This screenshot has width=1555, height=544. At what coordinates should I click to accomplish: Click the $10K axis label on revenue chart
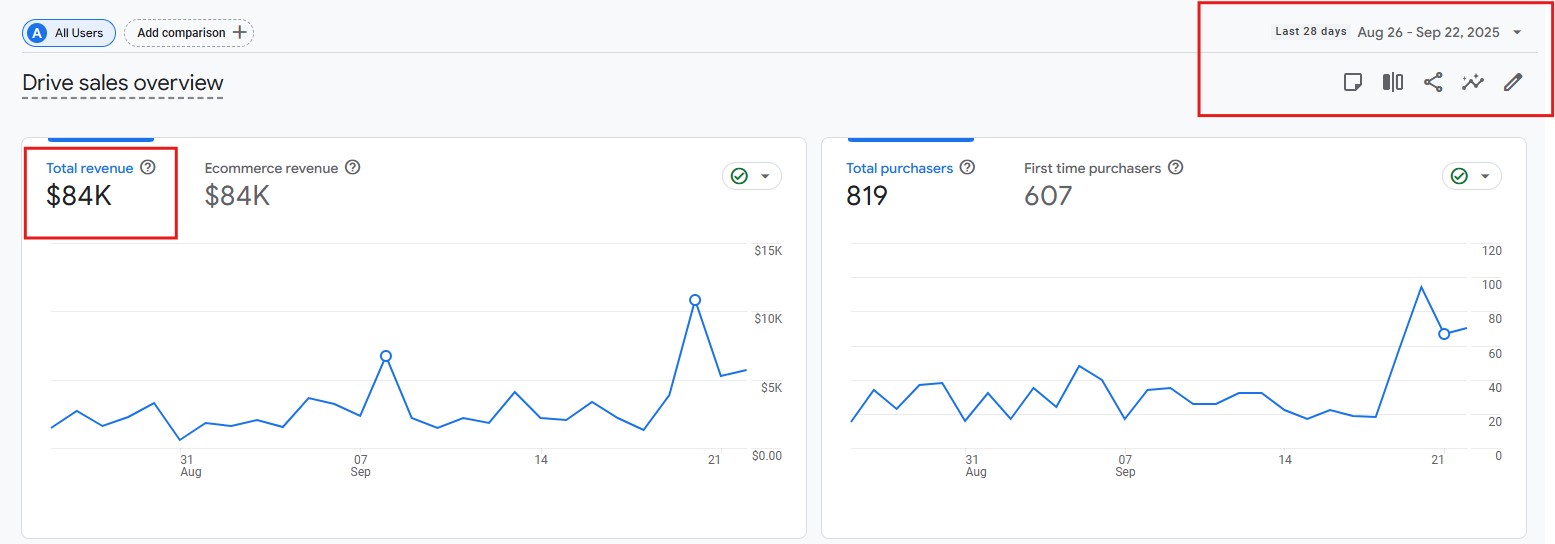click(x=768, y=319)
